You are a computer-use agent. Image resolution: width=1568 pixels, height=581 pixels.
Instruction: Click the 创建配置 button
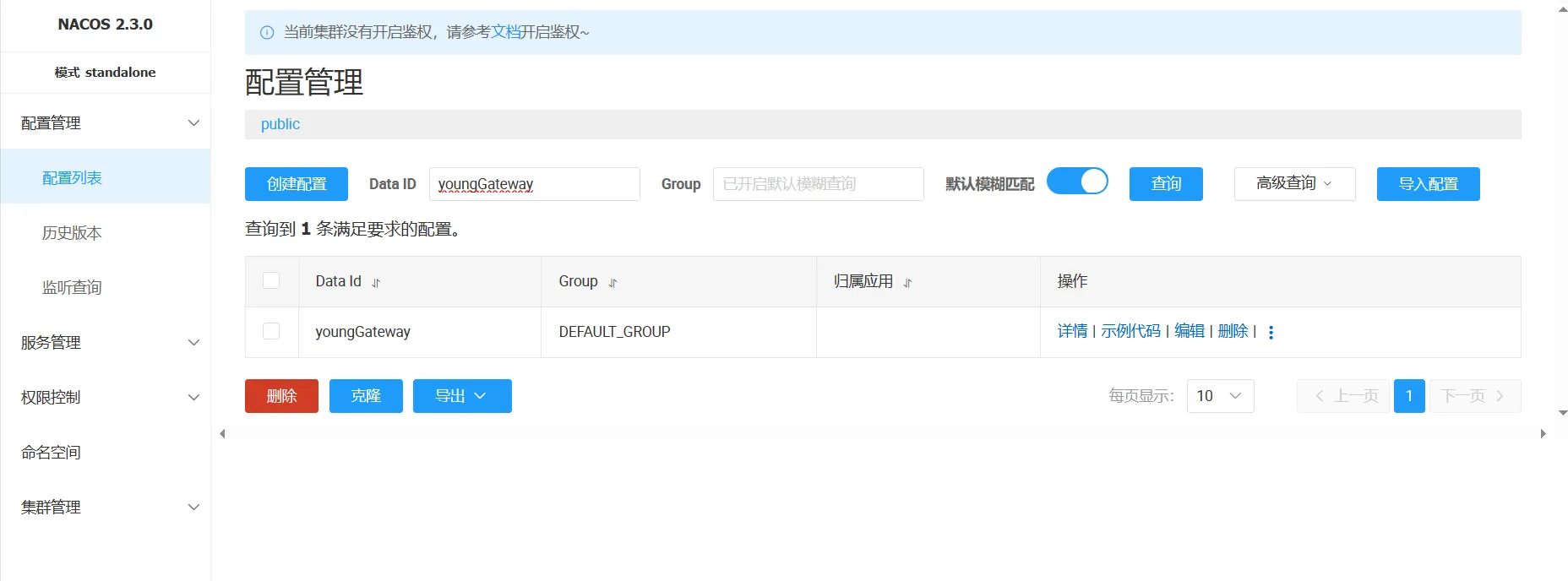pyautogui.click(x=296, y=184)
